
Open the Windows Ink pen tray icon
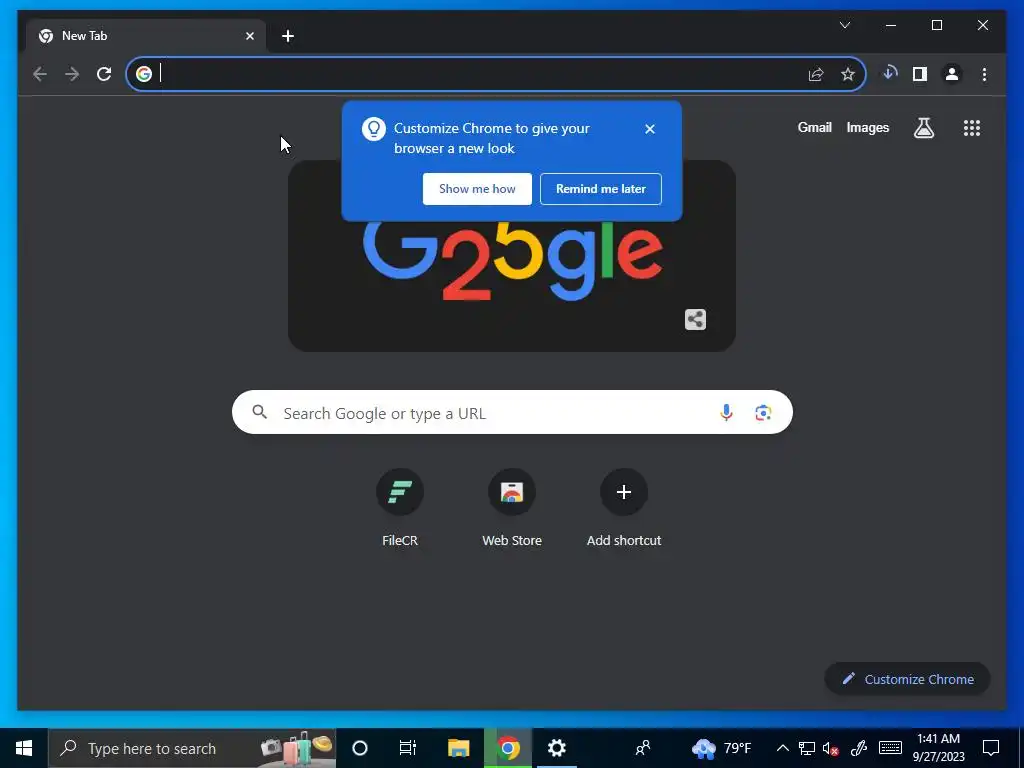click(859, 748)
